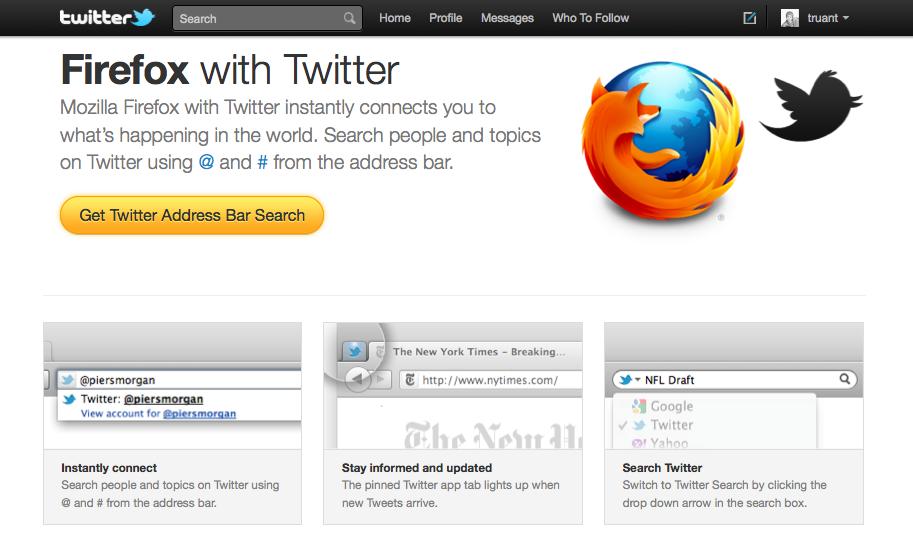913x535 pixels.
Task: Click the pinned Twitter app tab icon
Action: 353,351
